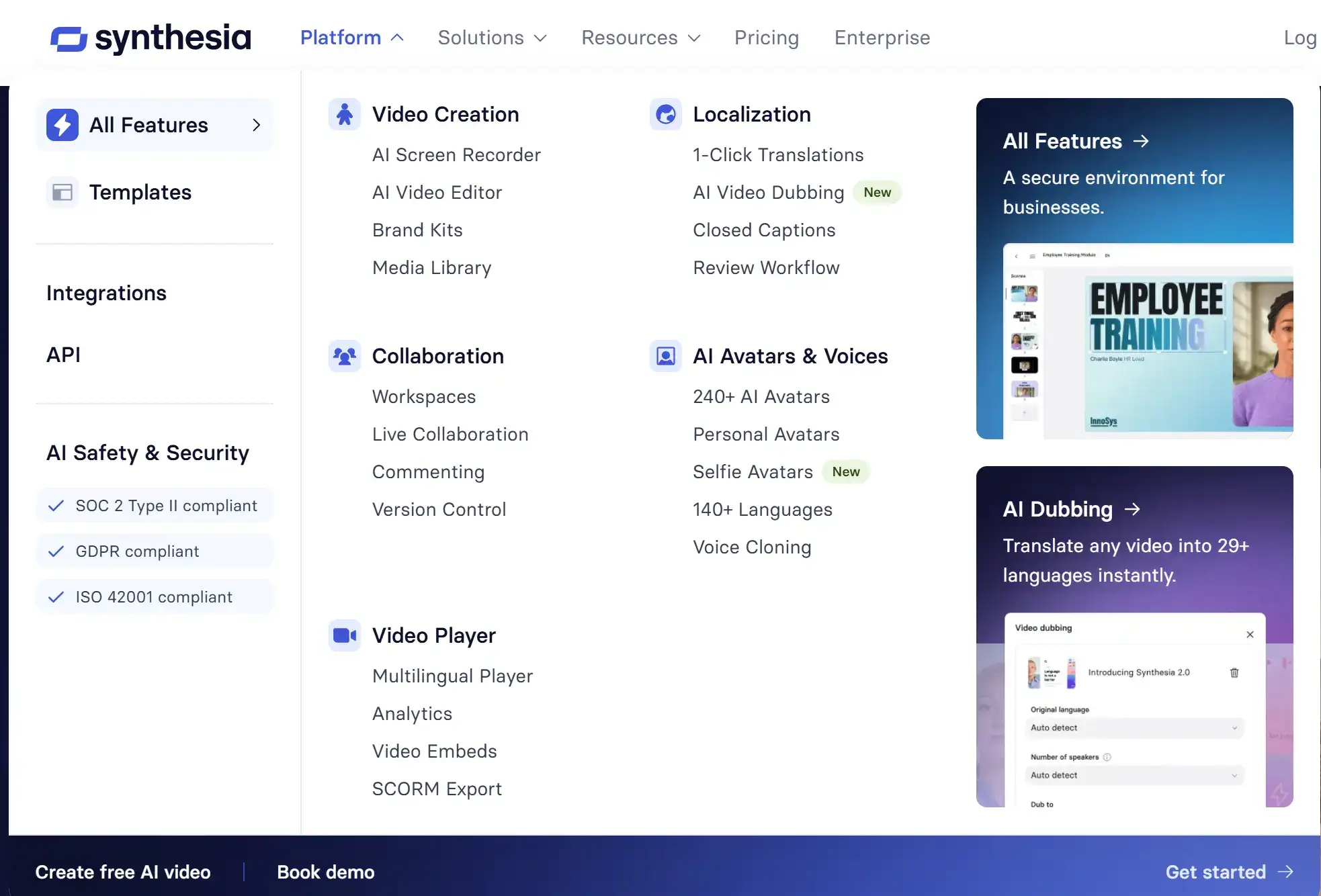The height and width of the screenshot is (896, 1321).
Task: Open the Enterprise menu item
Action: pos(882,38)
